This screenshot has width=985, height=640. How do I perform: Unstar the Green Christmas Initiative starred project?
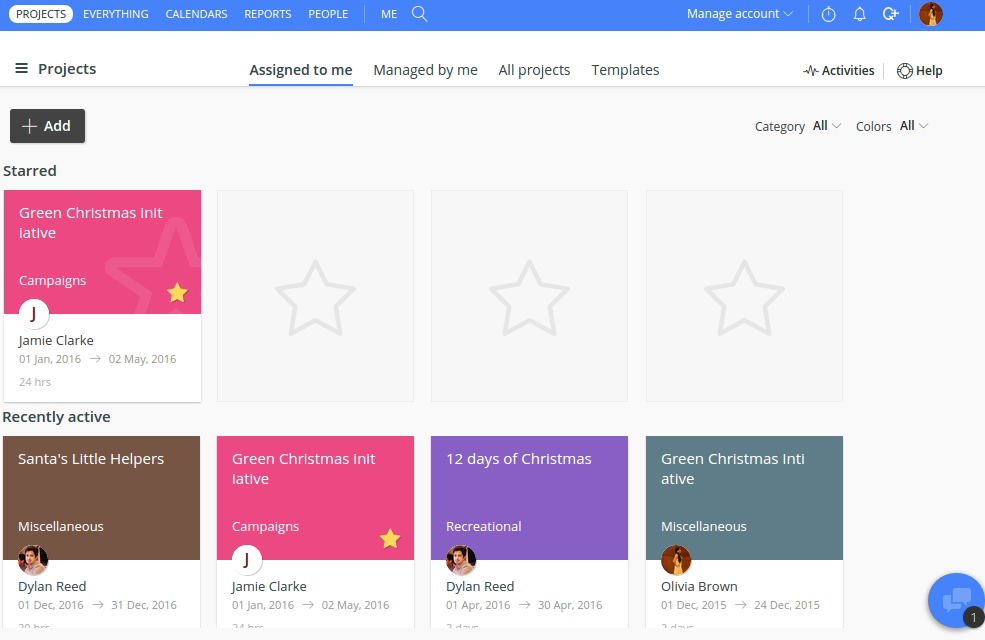tap(176, 293)
